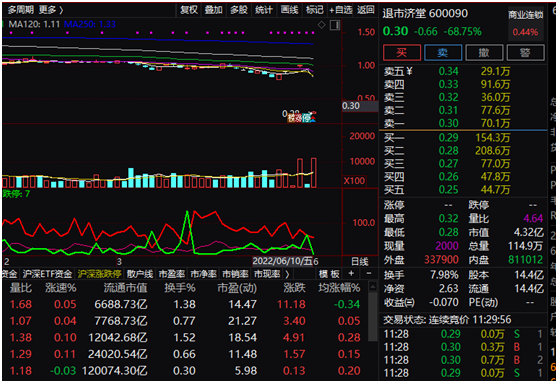Sort by the 量比 column header
Screen dimensions: 558x383
(20, 288)
